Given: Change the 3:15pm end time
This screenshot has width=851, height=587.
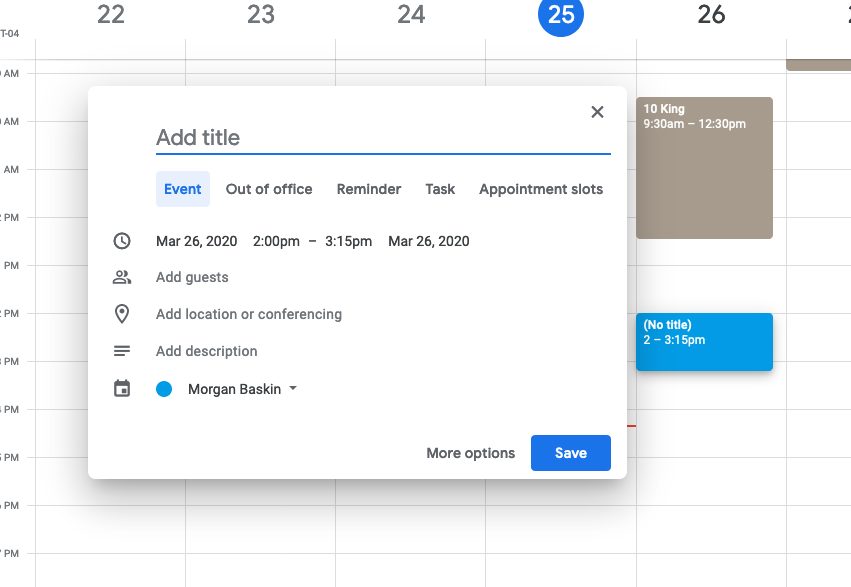Looking at the screenshot, I should [348, 241].
